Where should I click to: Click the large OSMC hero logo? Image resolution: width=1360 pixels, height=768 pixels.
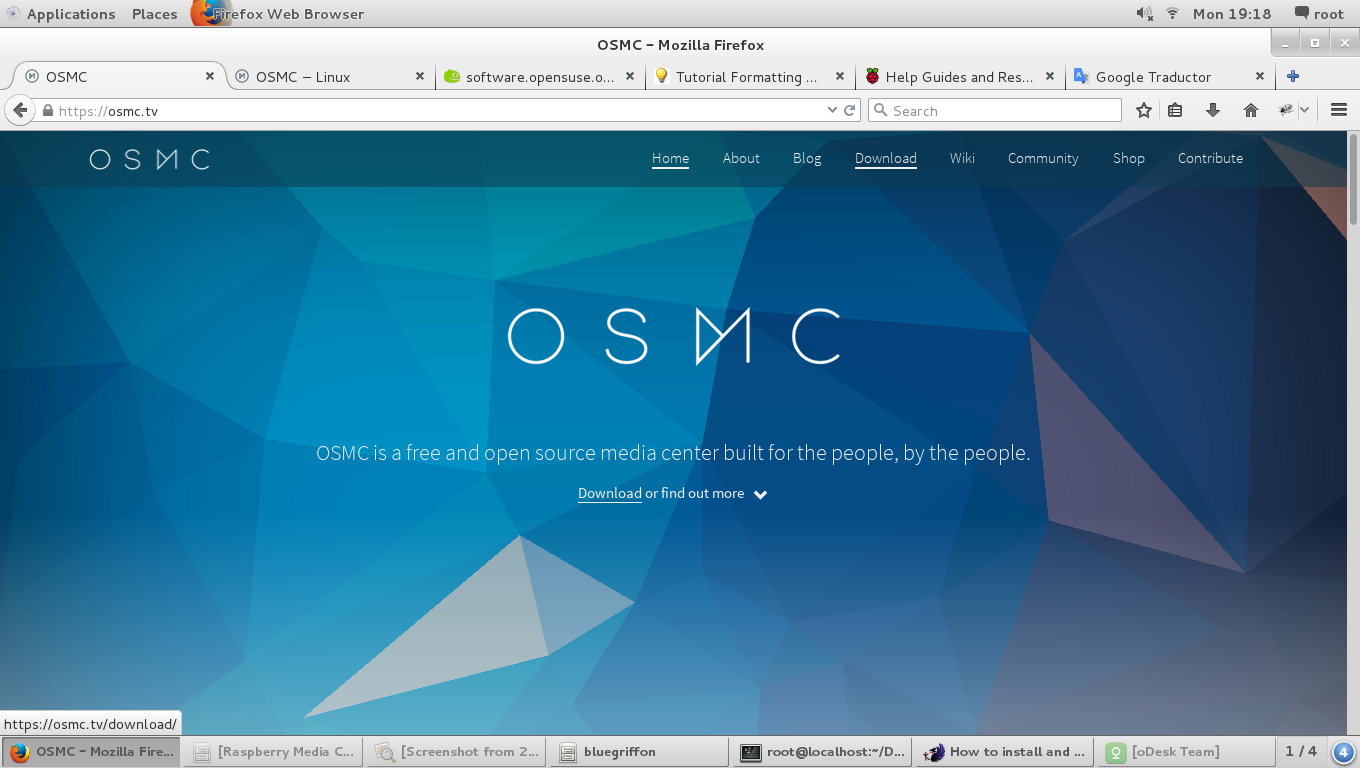click(674, 336)
